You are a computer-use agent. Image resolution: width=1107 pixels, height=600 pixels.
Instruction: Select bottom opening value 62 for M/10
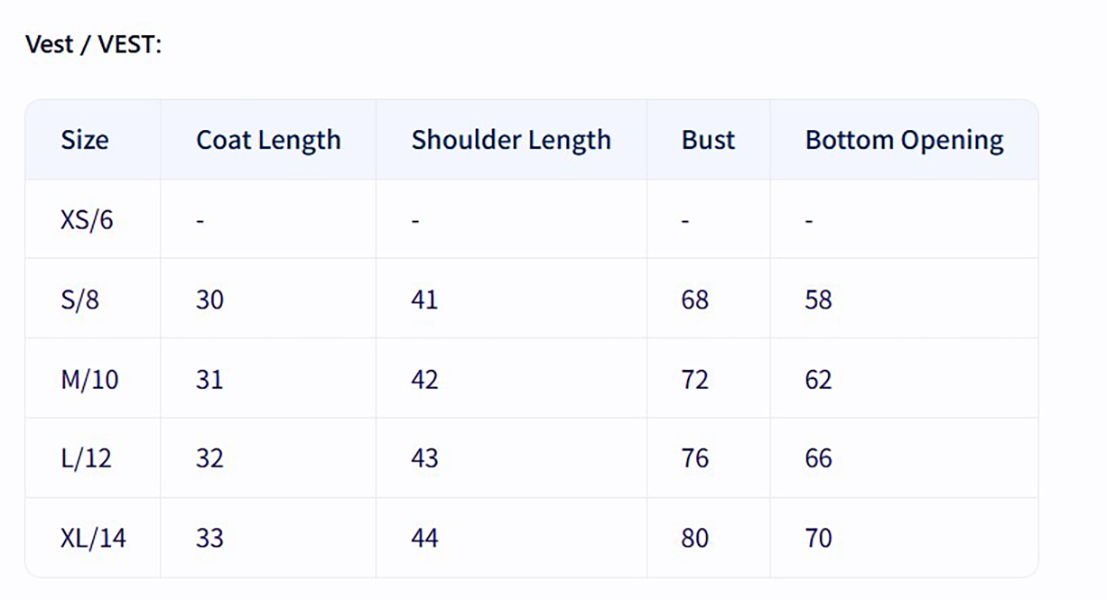click(818, 379)
